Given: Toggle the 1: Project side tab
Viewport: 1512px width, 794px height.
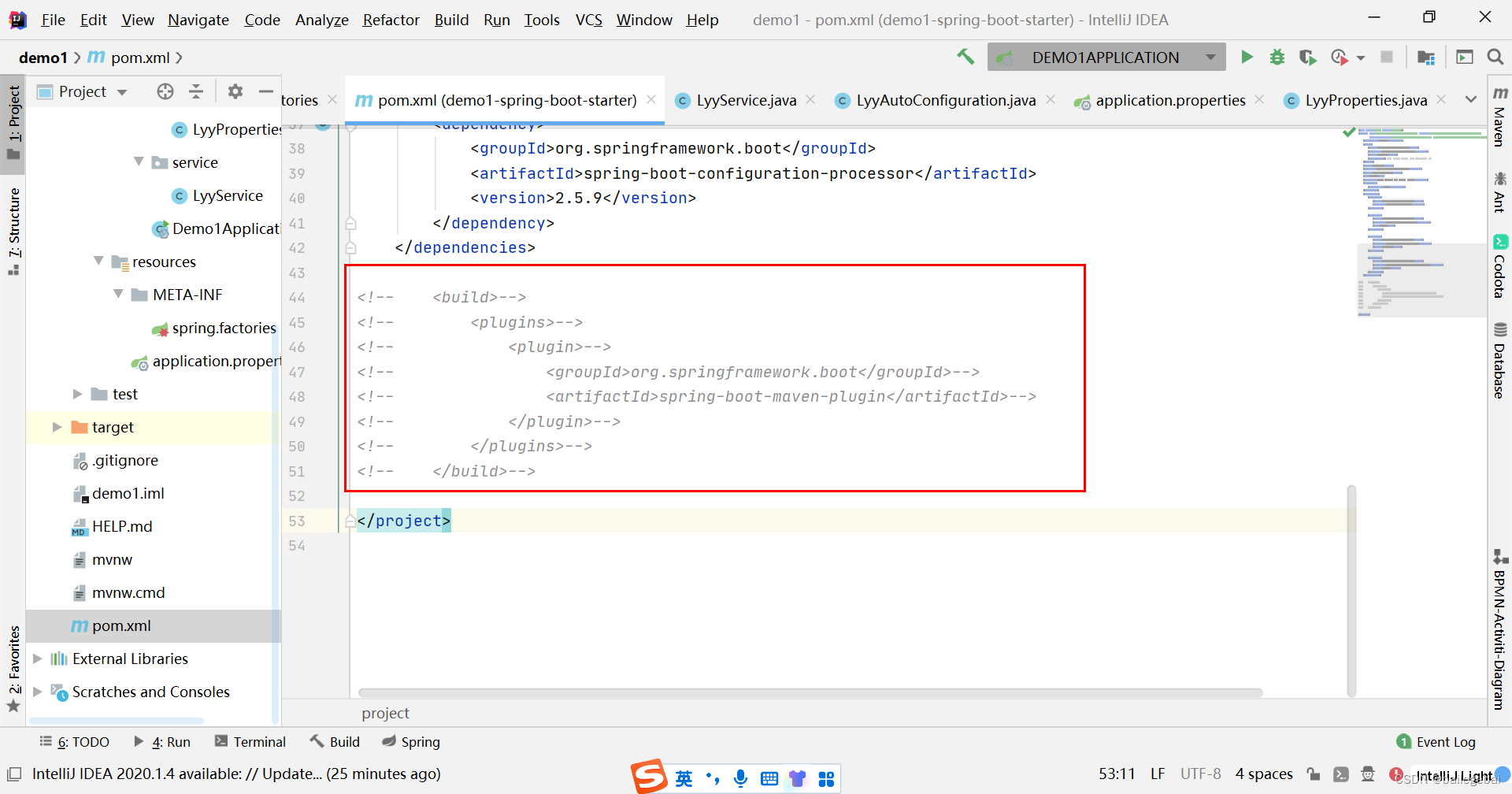Looking at the screenshot, I should (13, 123).
